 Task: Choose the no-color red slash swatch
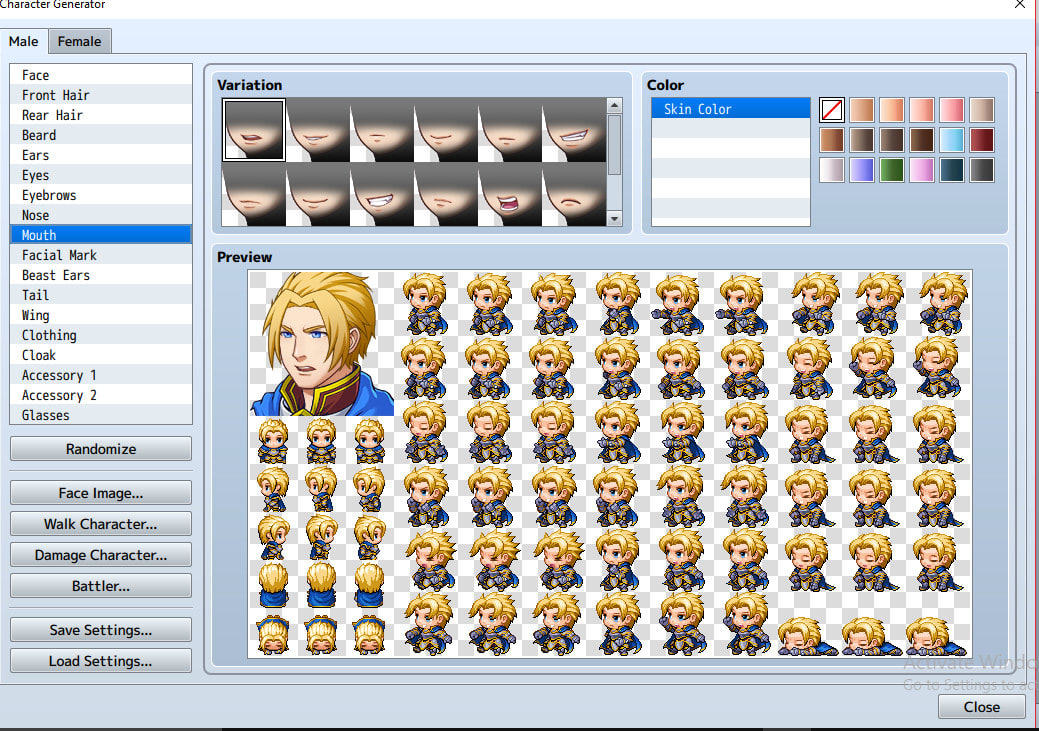tap(832, 110)
